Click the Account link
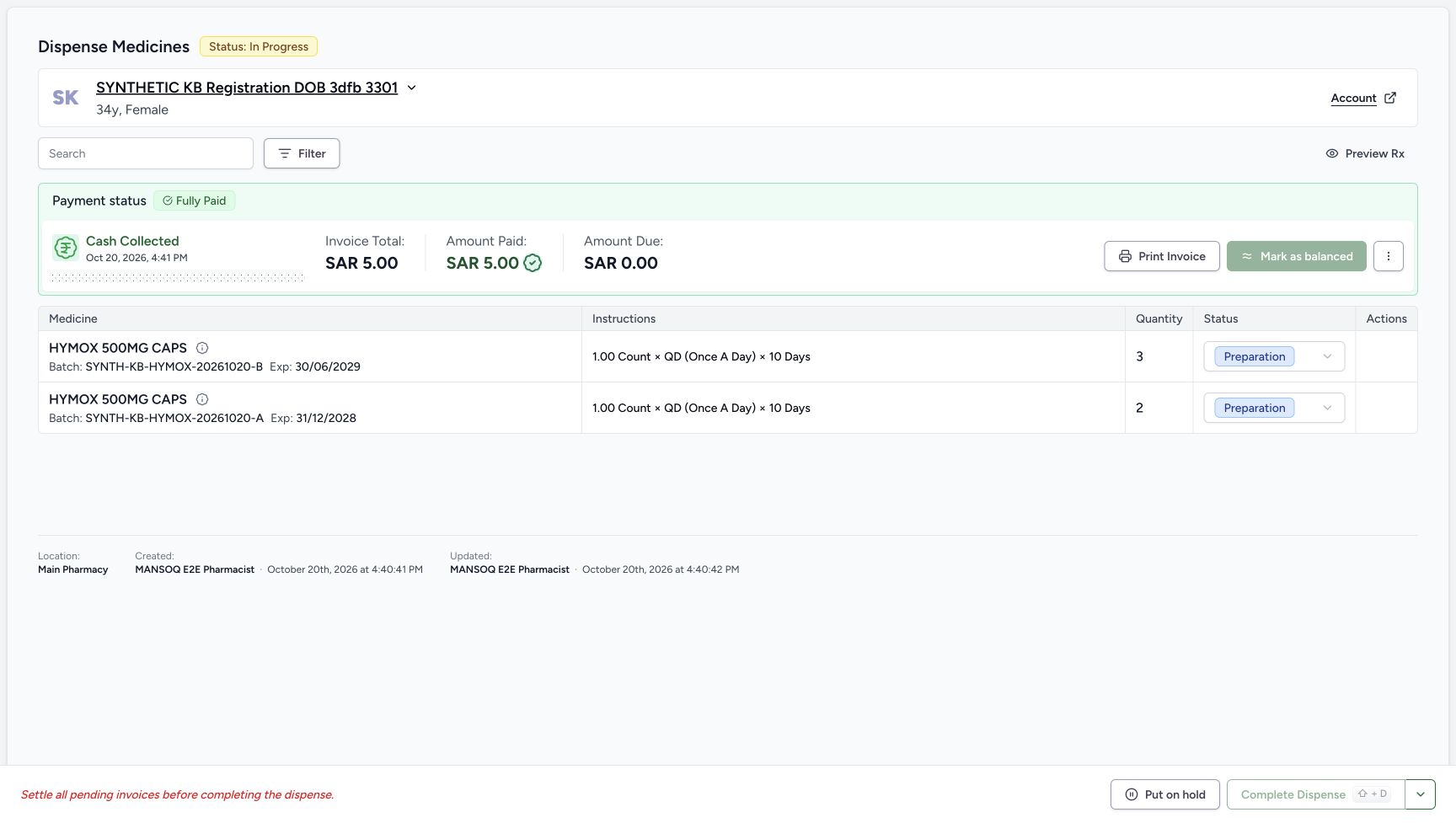 pyautogui.click(x=1353, y=98)
